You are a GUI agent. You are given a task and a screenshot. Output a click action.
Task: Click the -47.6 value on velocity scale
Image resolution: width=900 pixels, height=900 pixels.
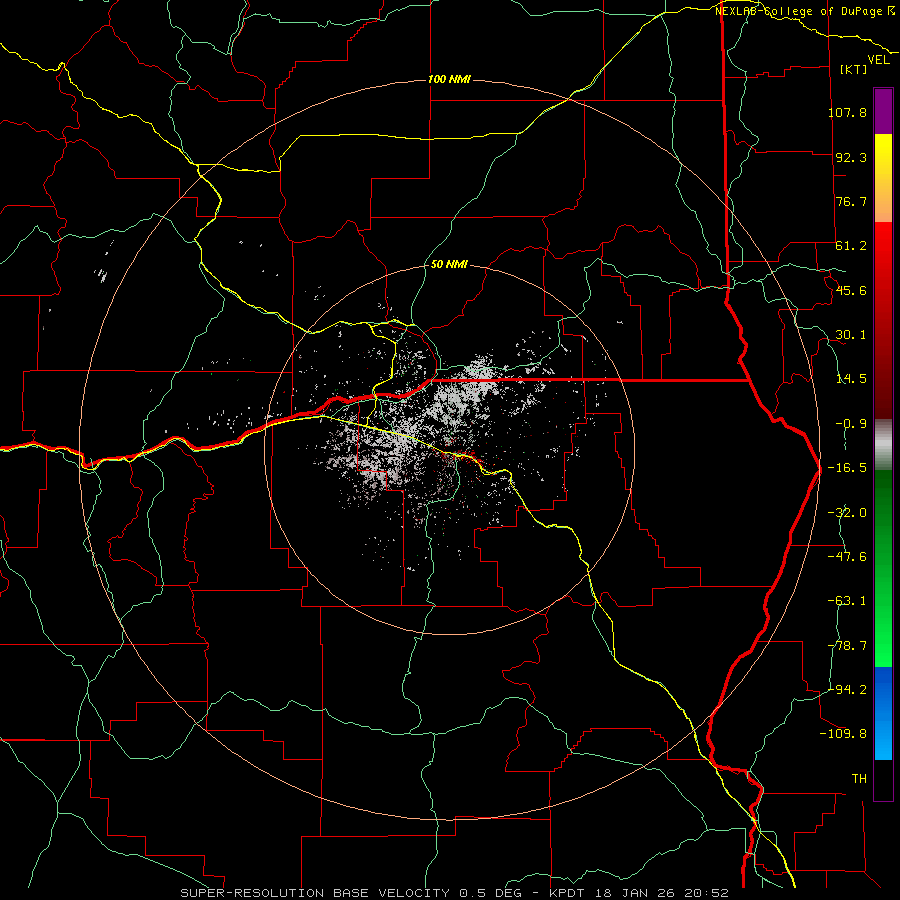pyautogui.click(x=847, y=557)
